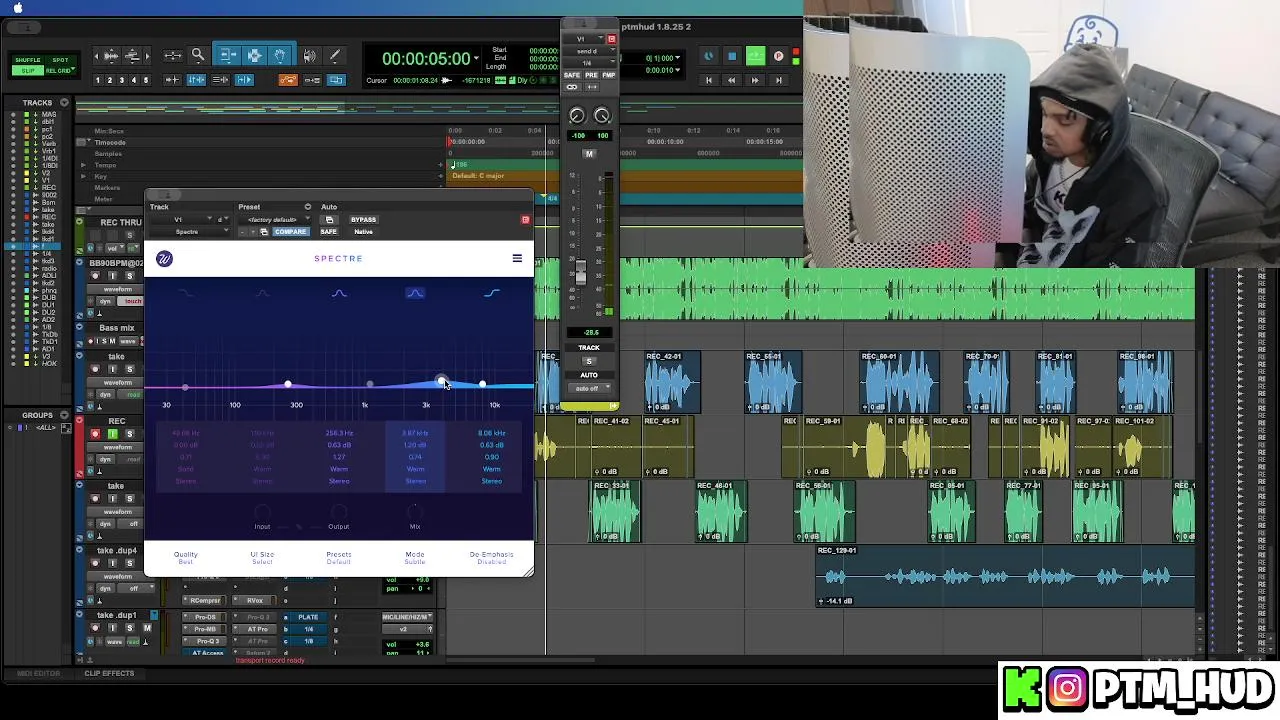Viewport: 1280px width, 720px height.
Task: Toggle send PRE button
Action: pyautogui.click(x=590, y=75)
